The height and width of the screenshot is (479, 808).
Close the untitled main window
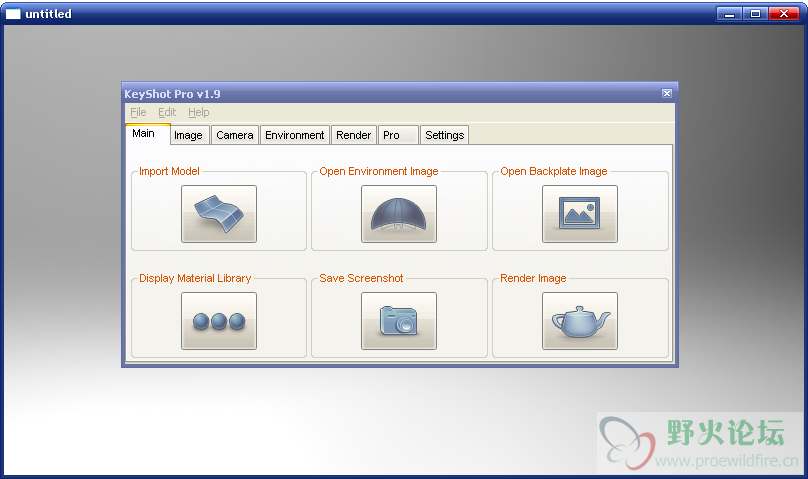(784, 14)
